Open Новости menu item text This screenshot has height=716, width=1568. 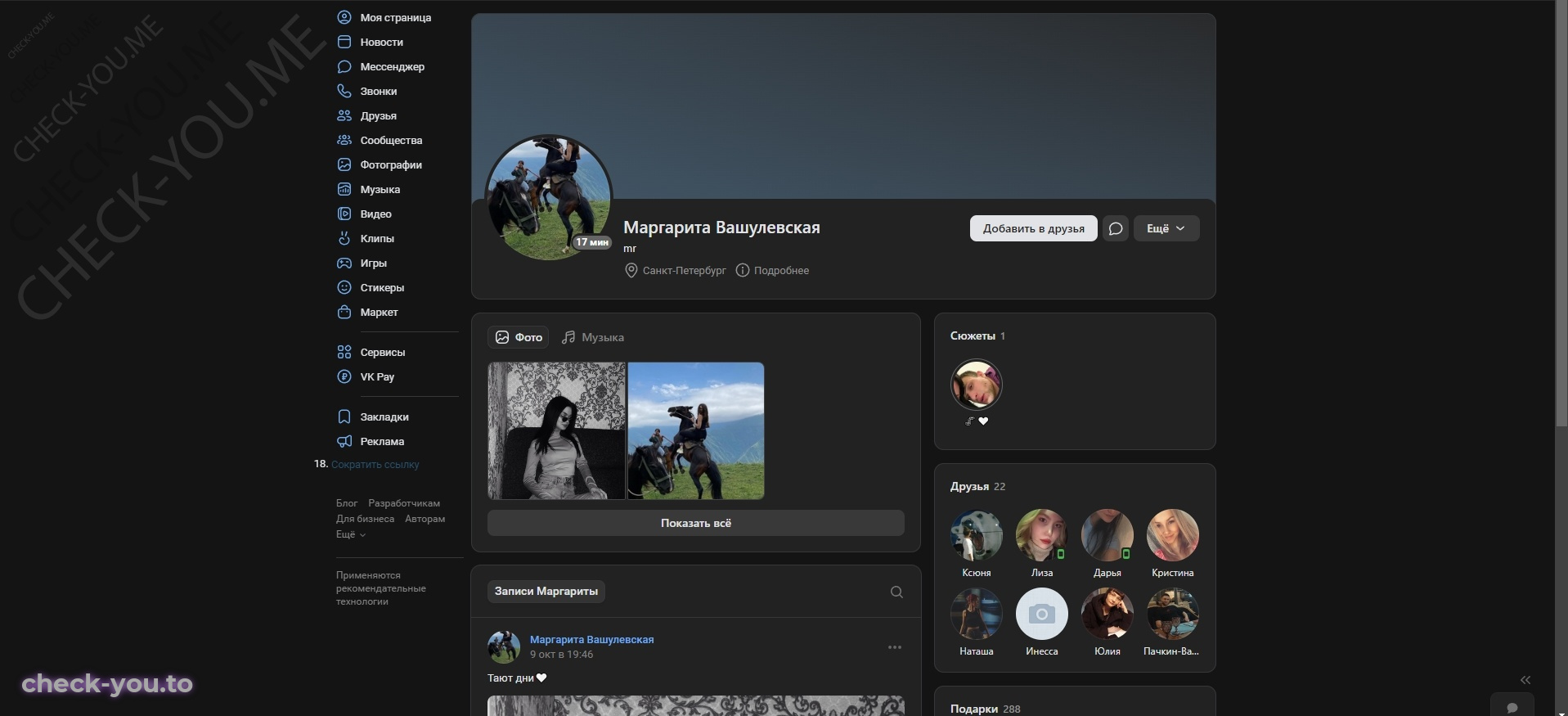pyautogui.click(x=382, y=42)
